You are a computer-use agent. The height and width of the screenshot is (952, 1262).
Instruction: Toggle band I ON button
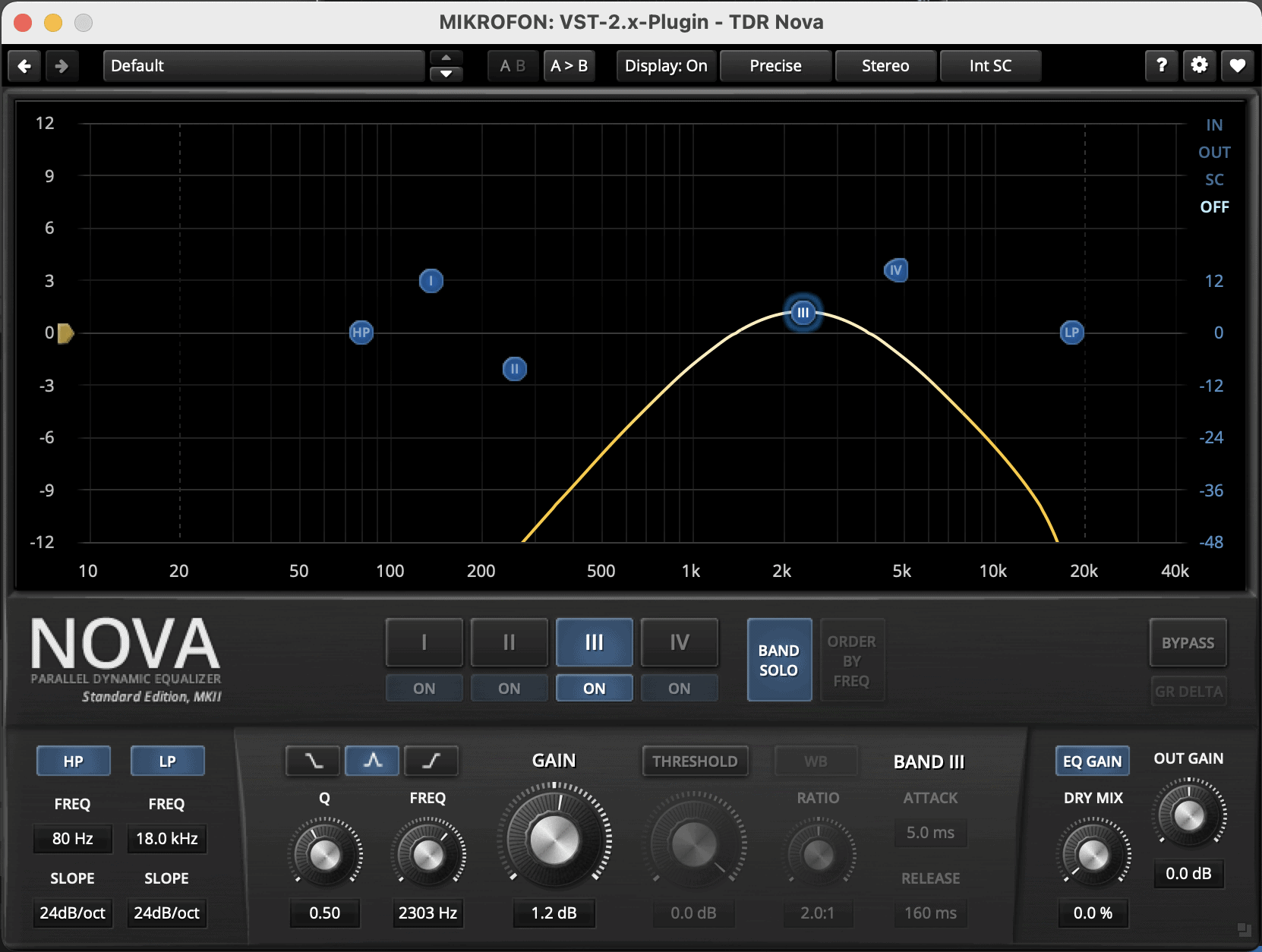(424, 689)
